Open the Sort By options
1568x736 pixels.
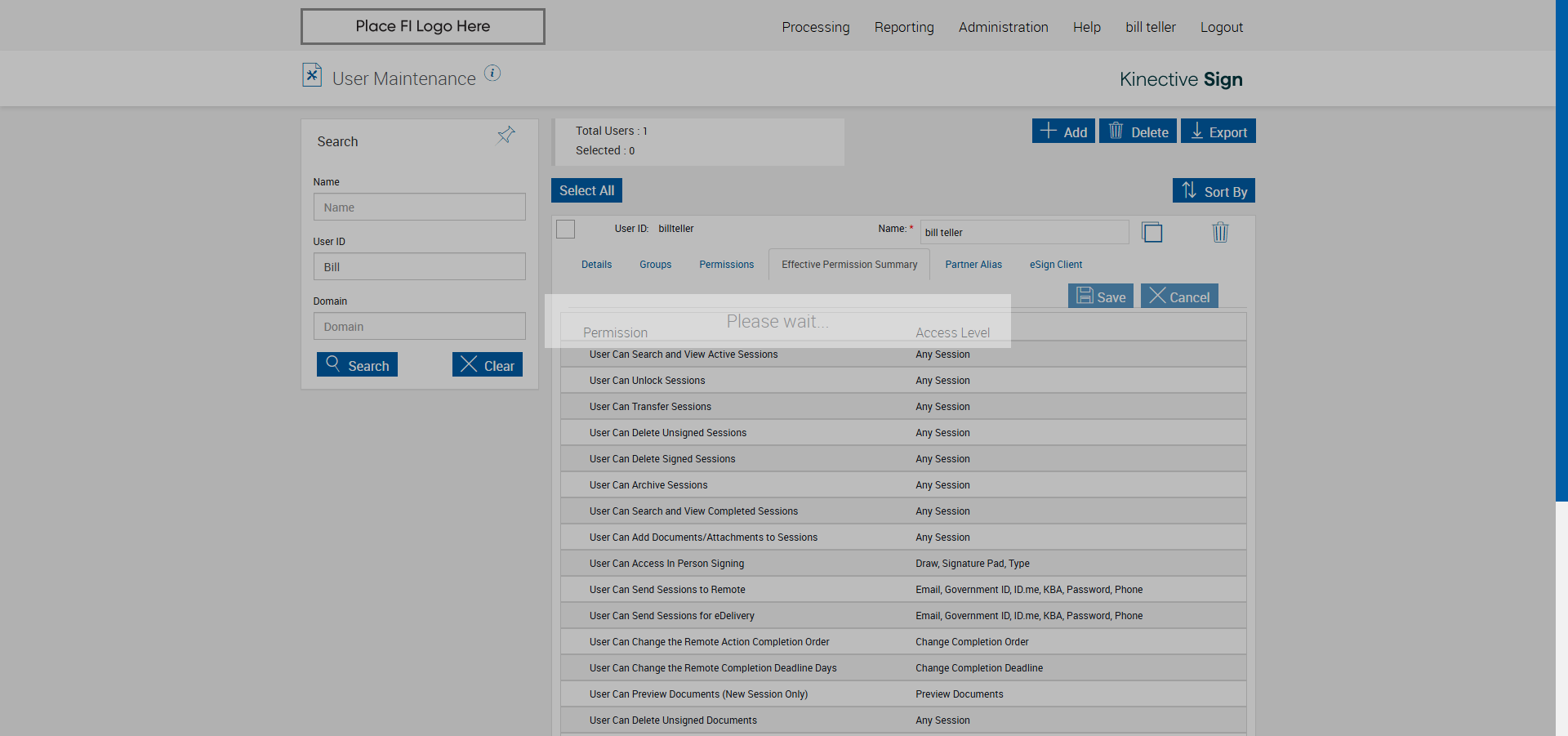coord(1214,191)
